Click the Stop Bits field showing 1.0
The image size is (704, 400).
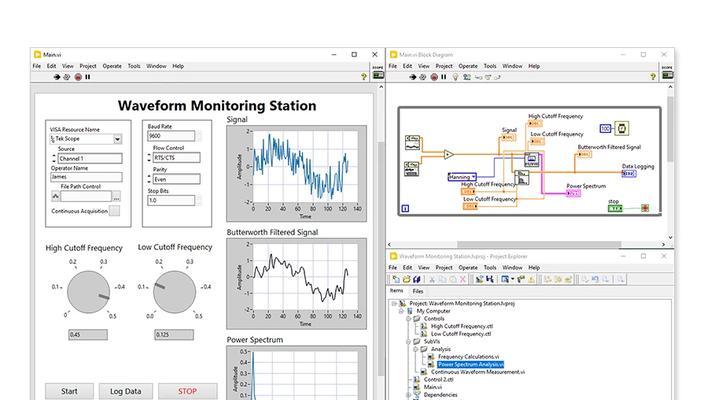tap(171, 200)
